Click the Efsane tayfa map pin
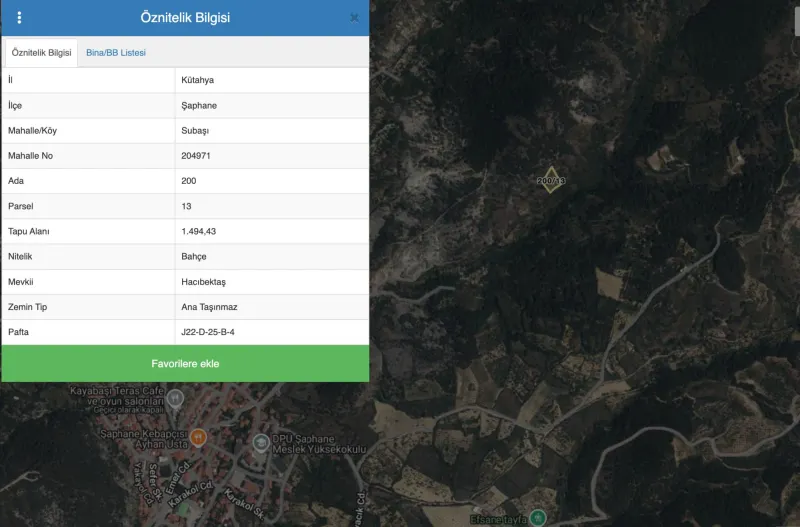This screenshot has height=527, width=800. [x=537, y=517]
